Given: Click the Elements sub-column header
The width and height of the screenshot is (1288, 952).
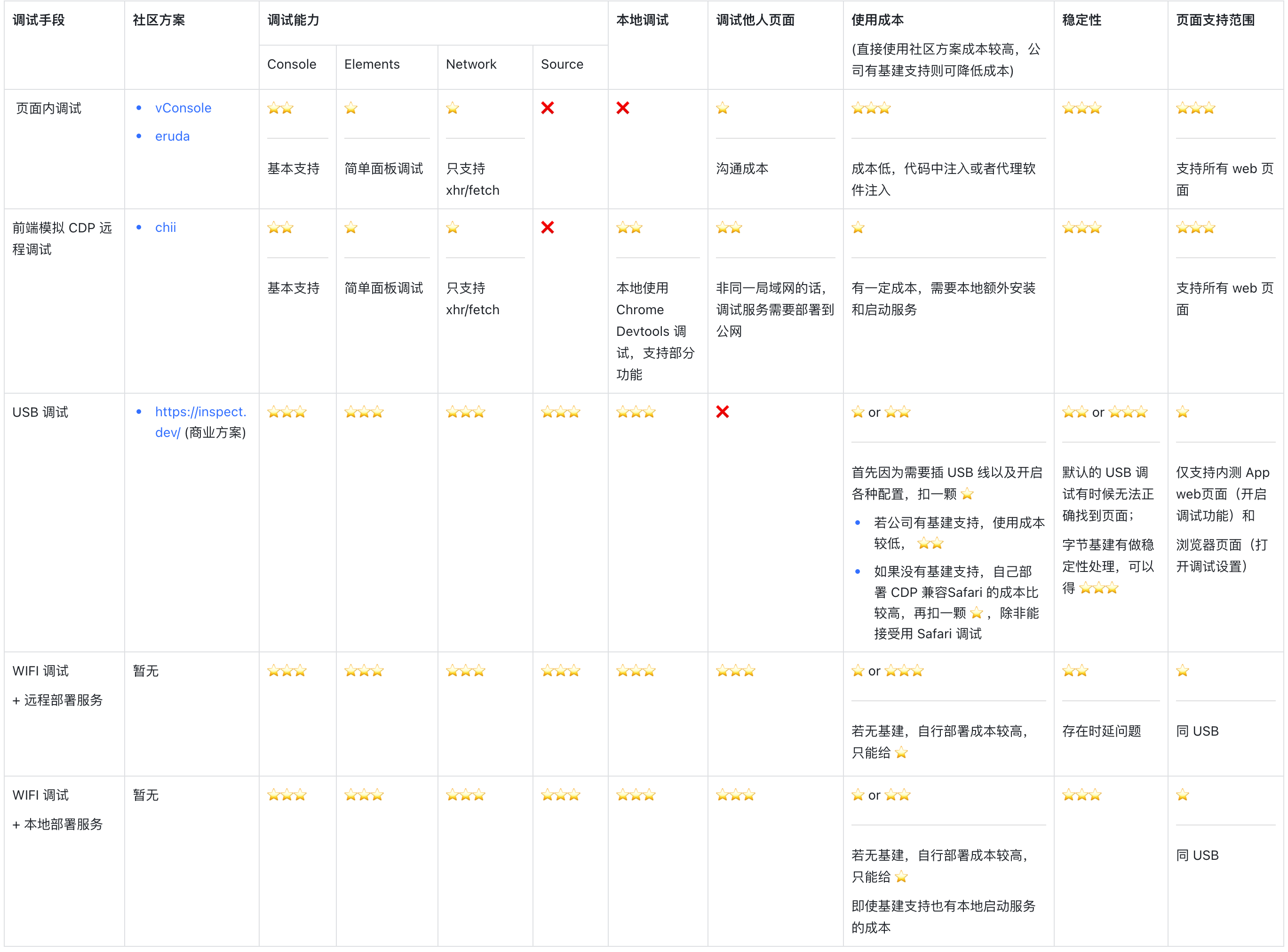Looking at the screenshot, I should (371, 64).
